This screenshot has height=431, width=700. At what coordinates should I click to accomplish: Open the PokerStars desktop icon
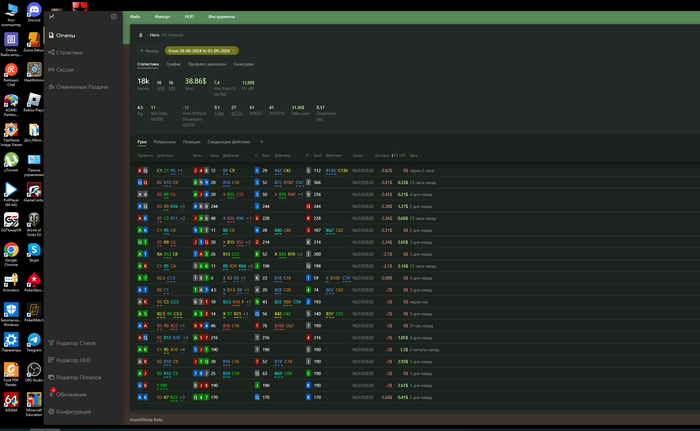34,282
